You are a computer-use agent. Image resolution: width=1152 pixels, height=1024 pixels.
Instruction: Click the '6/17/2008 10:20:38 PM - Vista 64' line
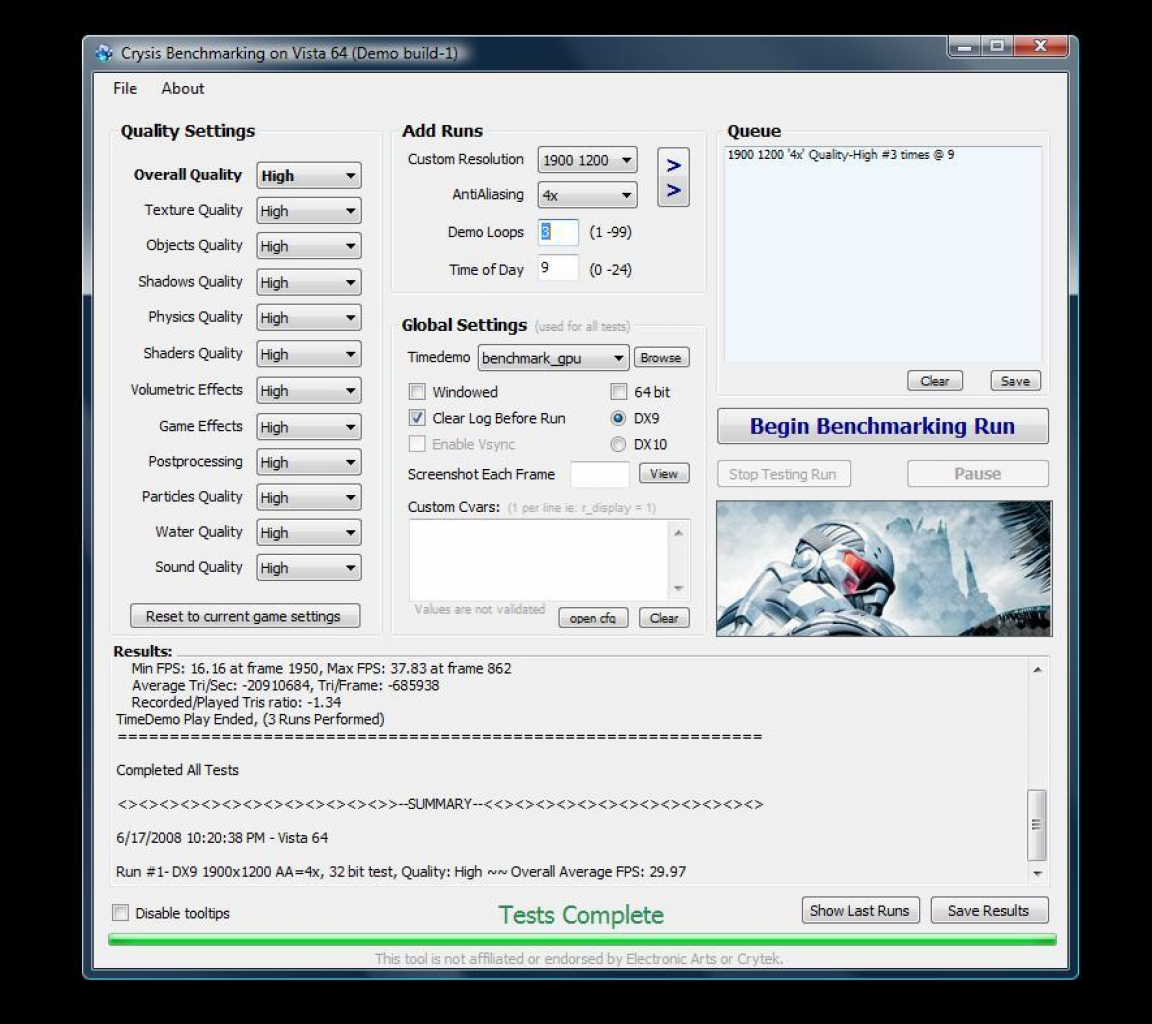tap(222, 837)
